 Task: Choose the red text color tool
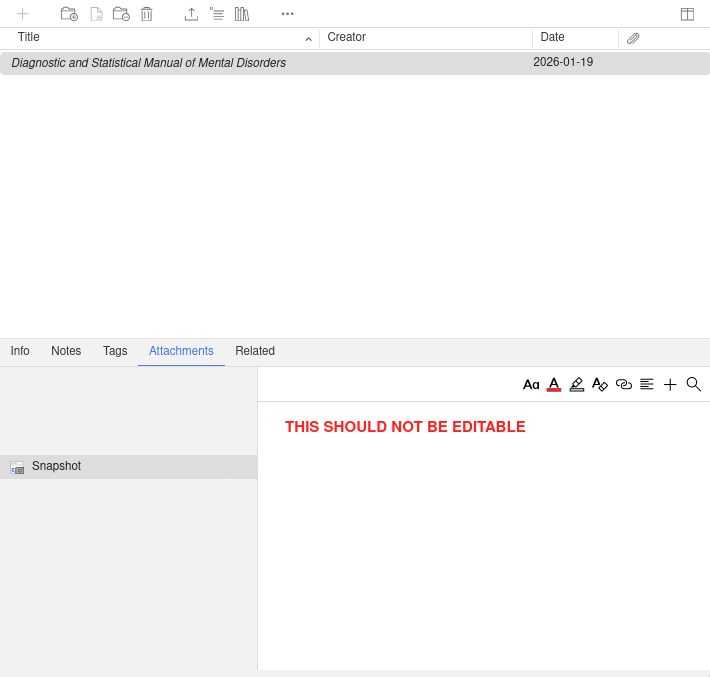(554, 384)
